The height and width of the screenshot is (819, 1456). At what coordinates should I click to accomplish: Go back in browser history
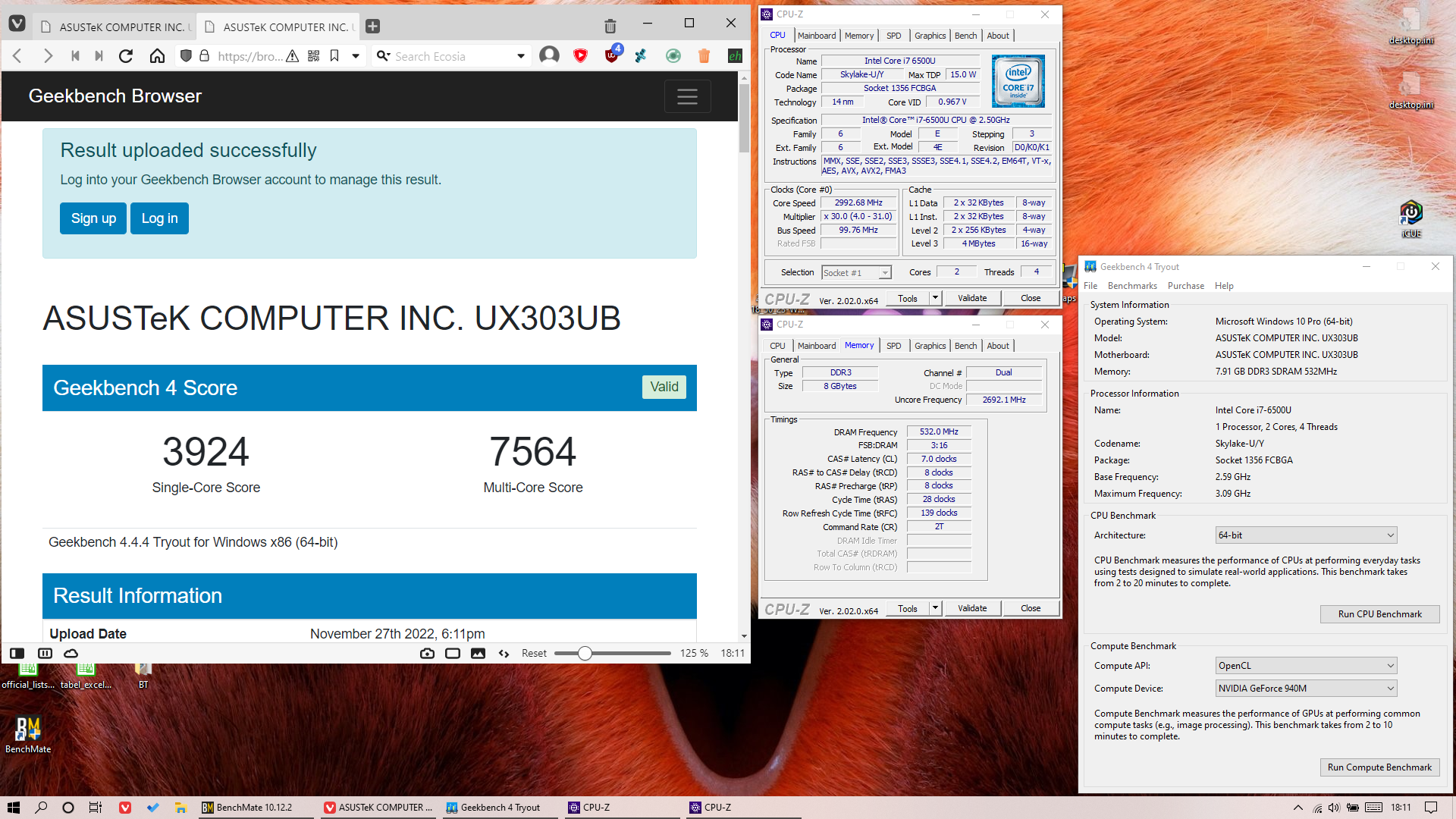coord(17,56)
